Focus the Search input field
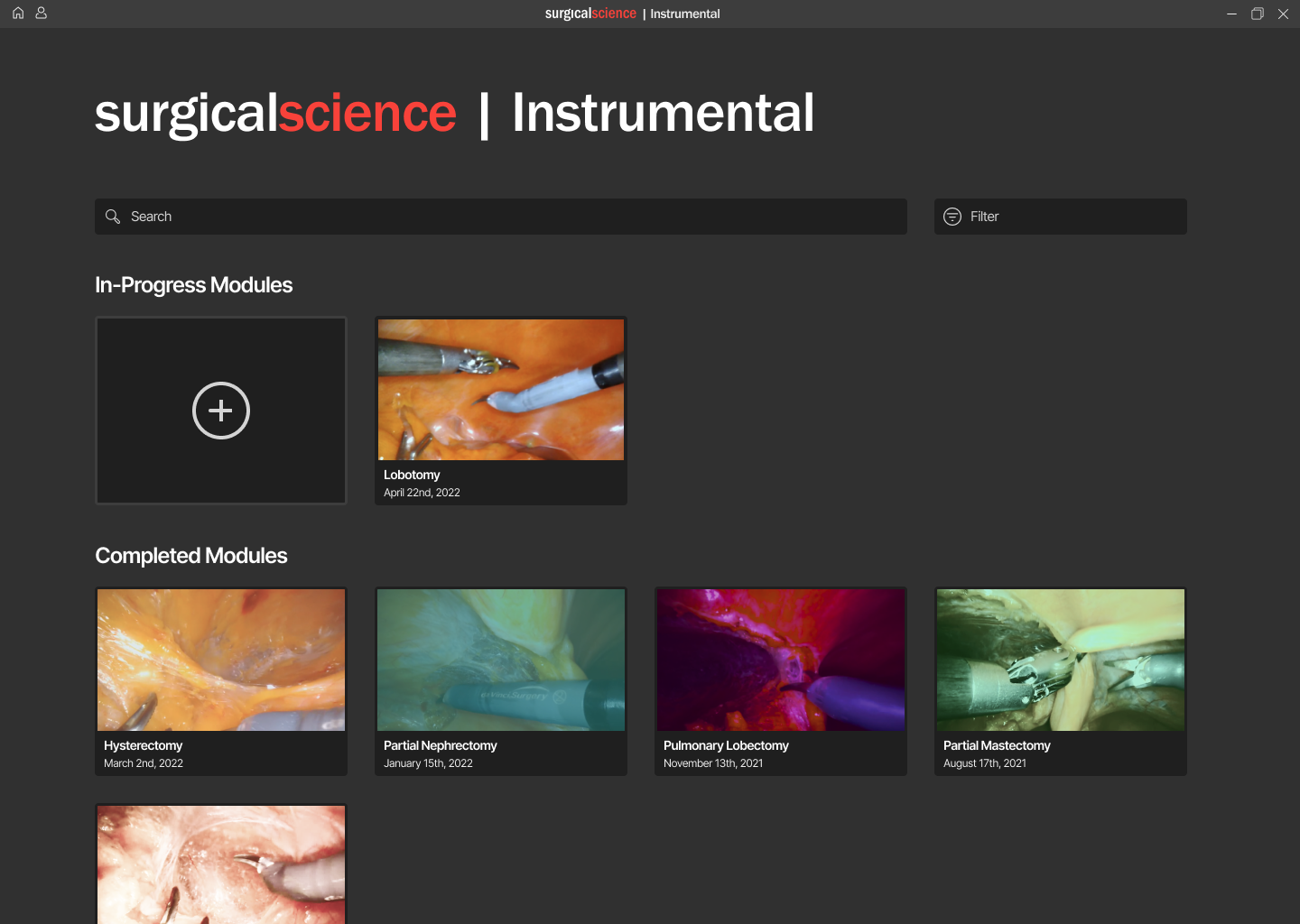 pos(501,217)
